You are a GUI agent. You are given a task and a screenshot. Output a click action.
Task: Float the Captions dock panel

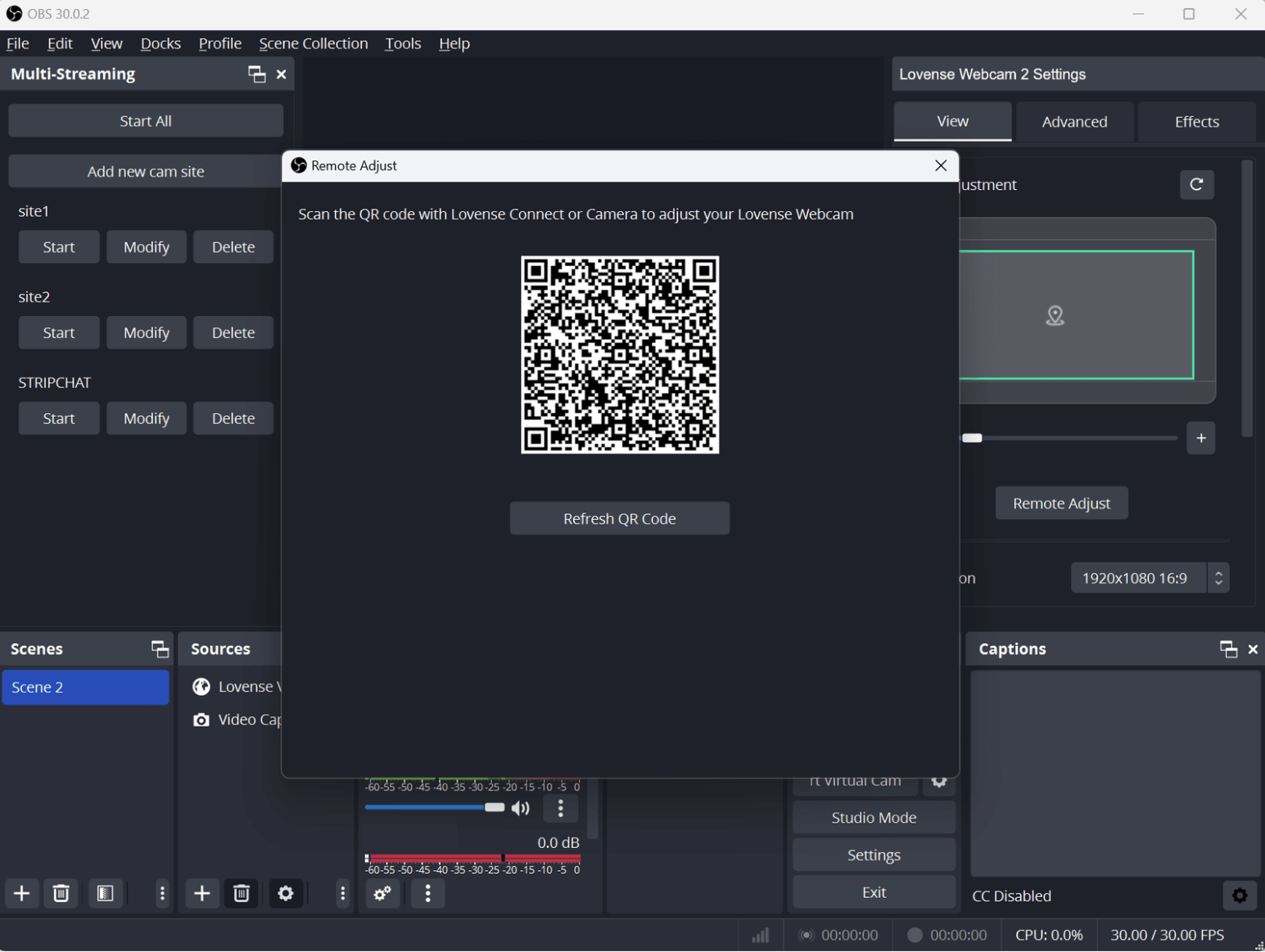(x=1228, y=649)
